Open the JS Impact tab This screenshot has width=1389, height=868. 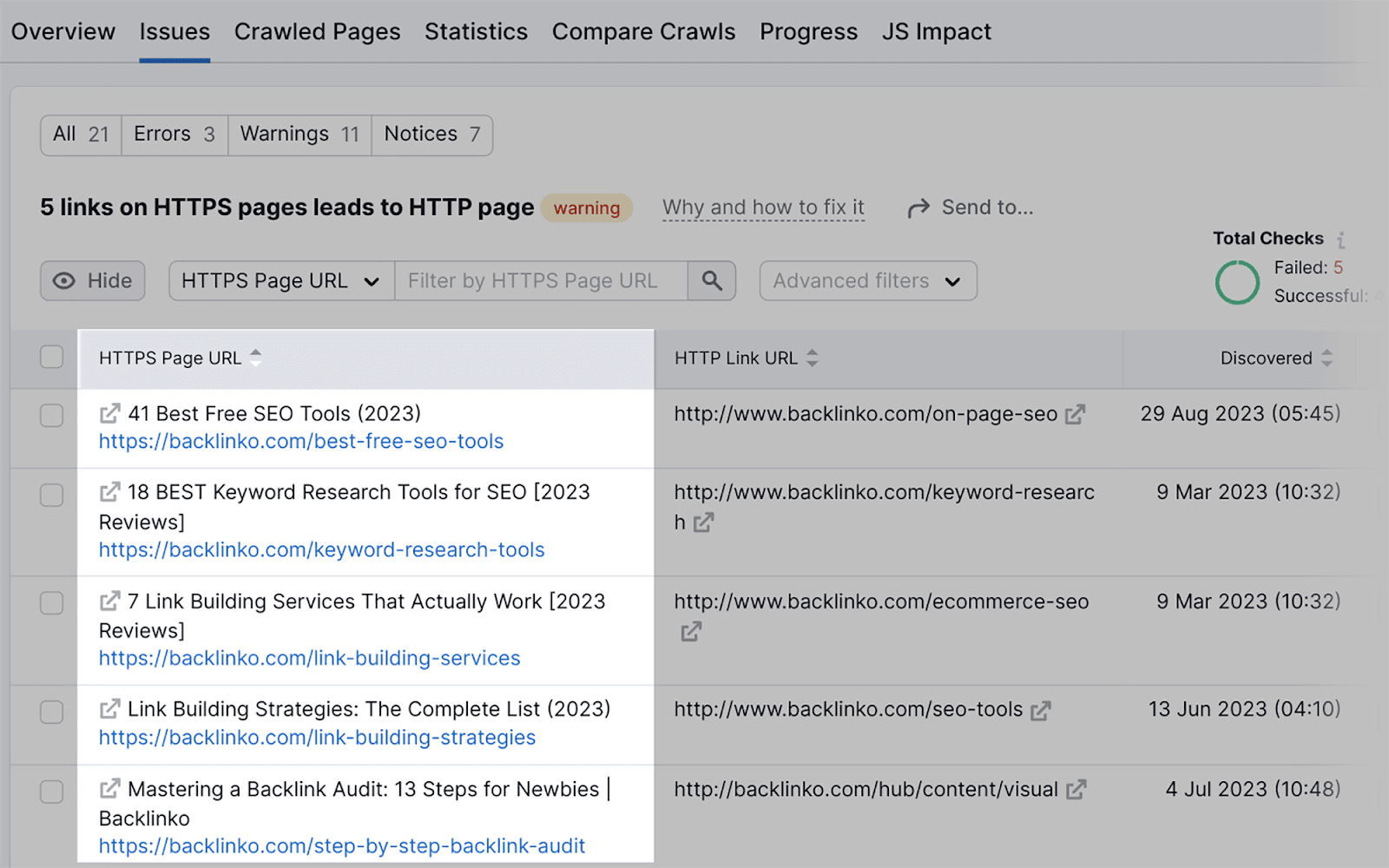[x=936, y=31]
